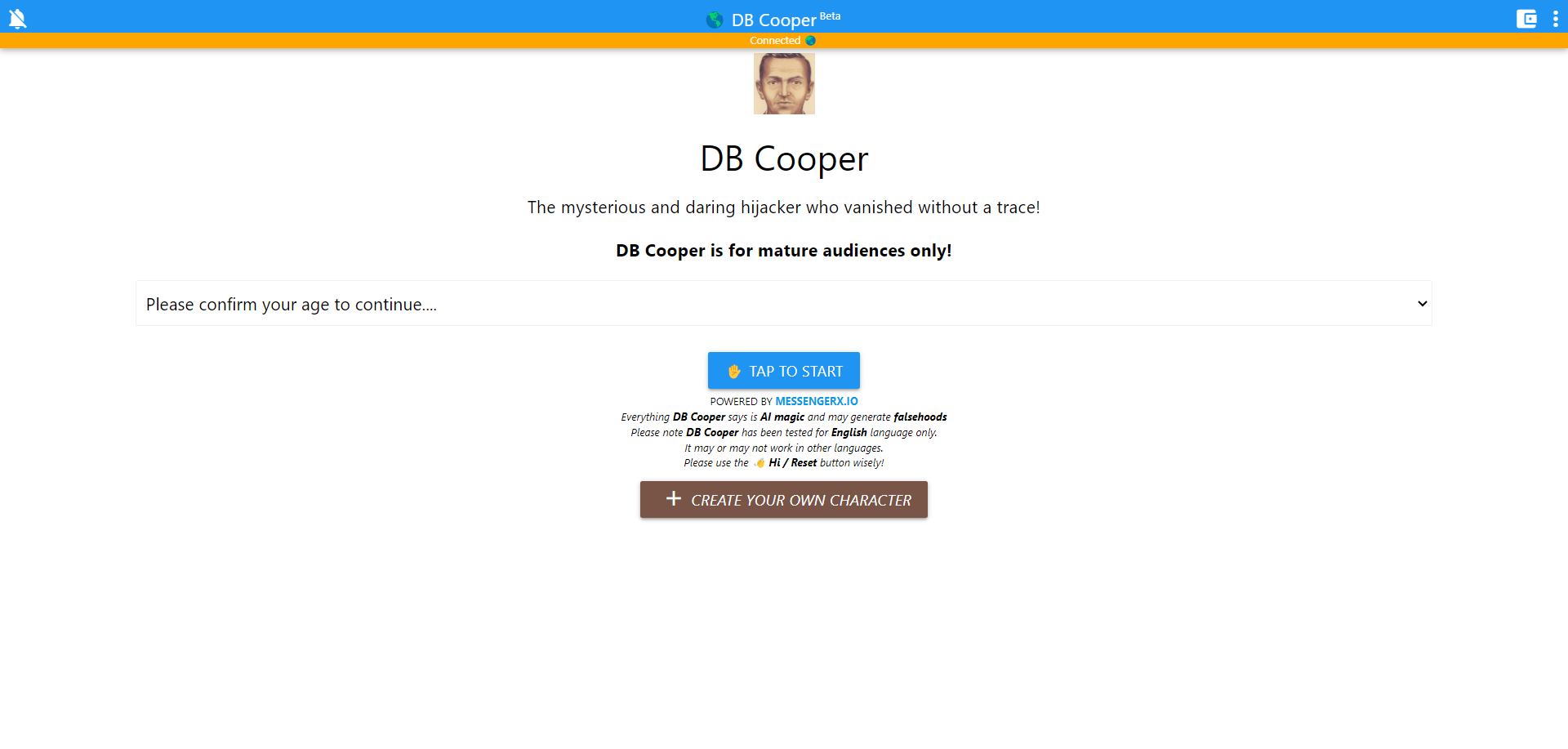Click the DB Cooper title in the header

click(x=773, y=20)
